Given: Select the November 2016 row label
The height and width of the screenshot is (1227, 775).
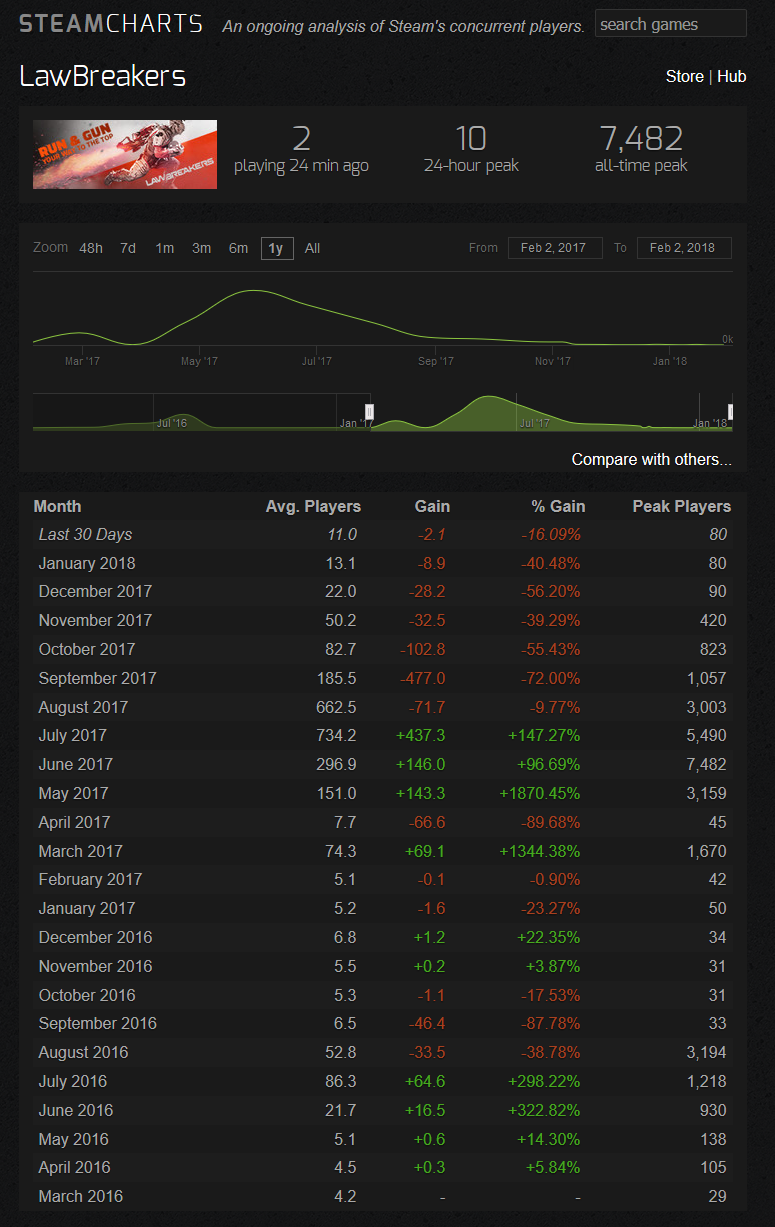Looking at the screenshot, I should click(95, 967).
